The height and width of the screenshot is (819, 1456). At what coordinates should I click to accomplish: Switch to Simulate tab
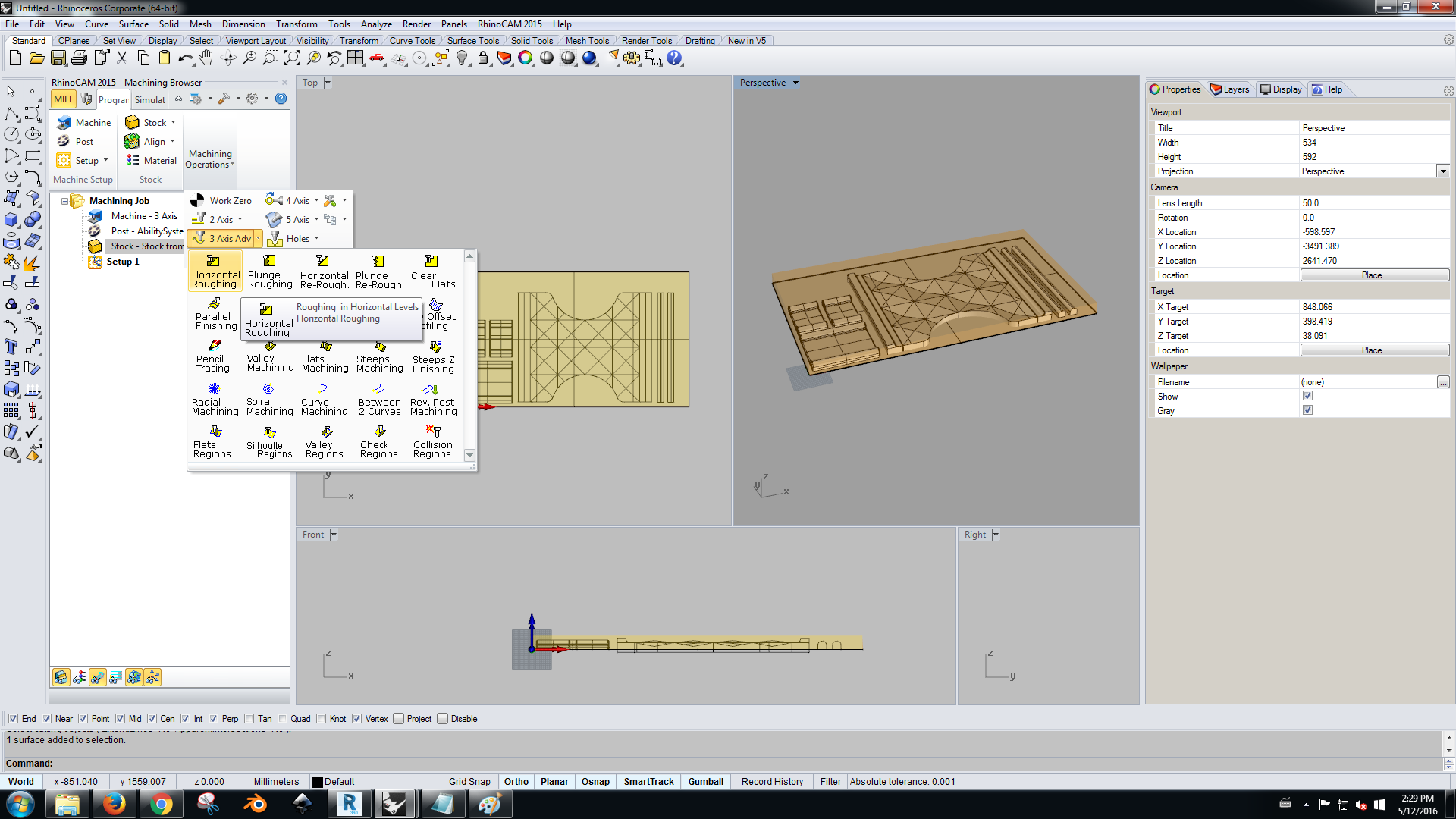point(149,99)
